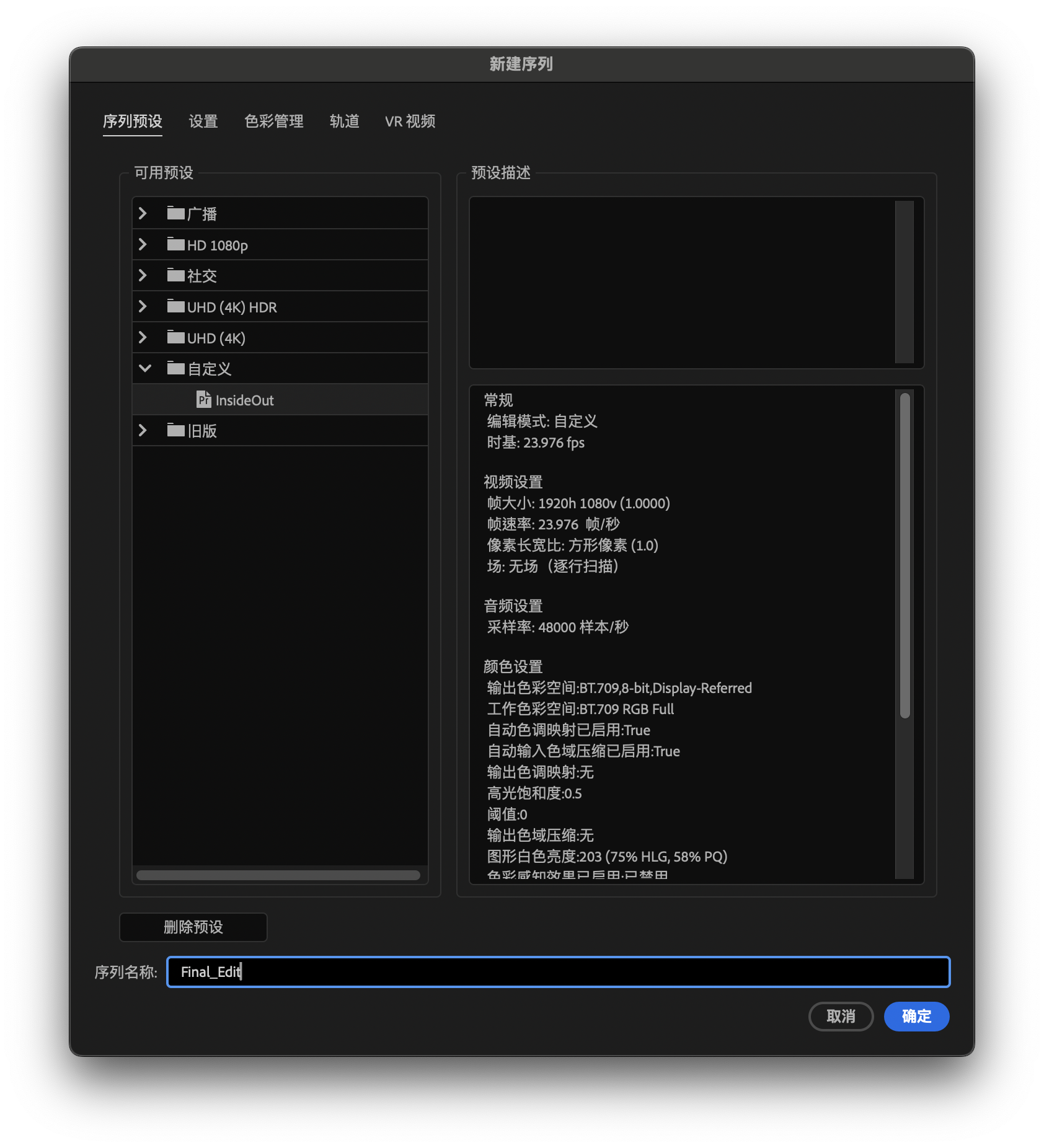
Task: Click the 自动输入色域压缩已启用:True line
Action: (583, 751)
